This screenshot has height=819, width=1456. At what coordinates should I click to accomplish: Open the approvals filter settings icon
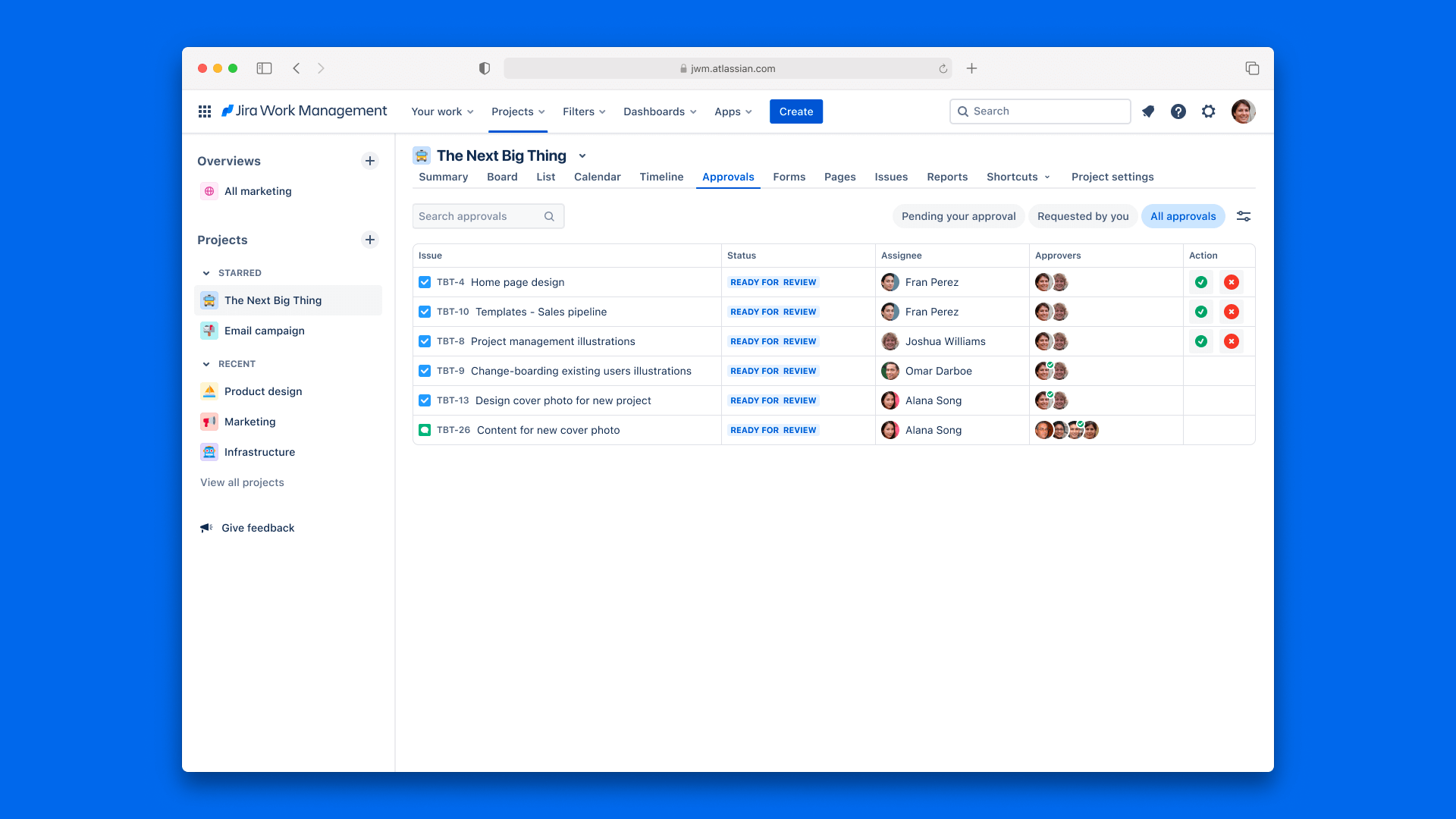(x=1244, y=216)
